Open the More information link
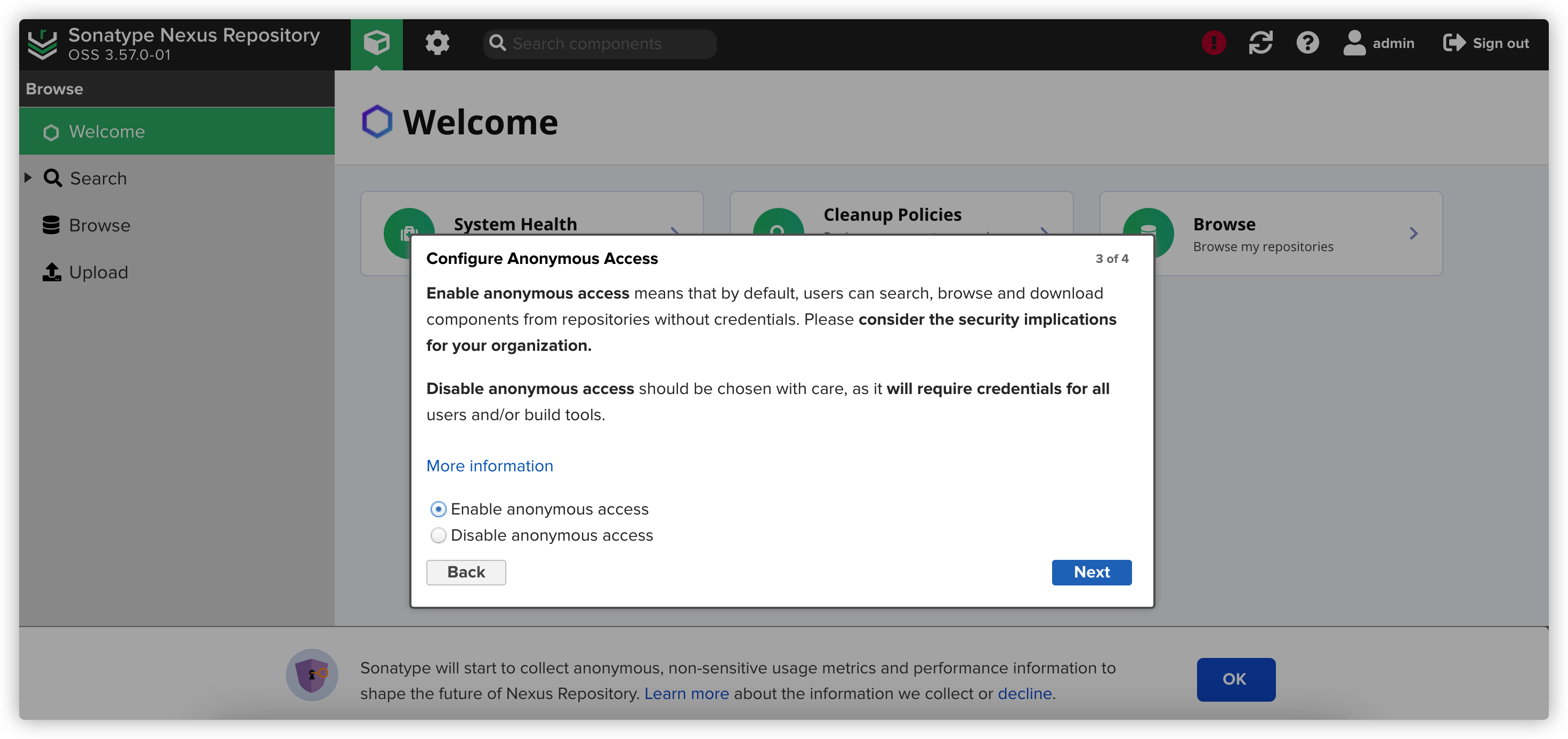The width and height of the screenshot is (1568, 739). [x=489, y=465]
